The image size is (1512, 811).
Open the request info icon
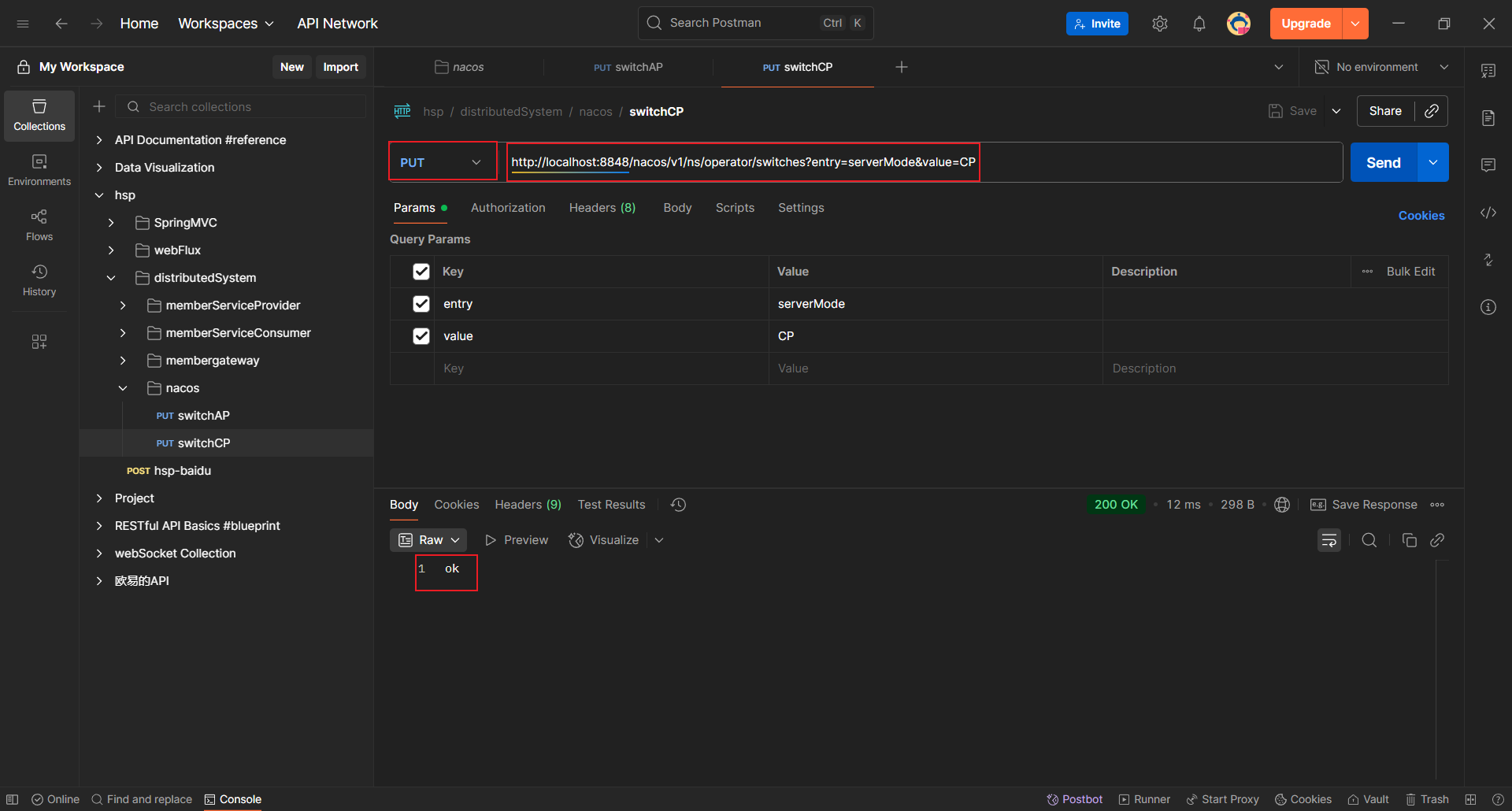[x=1488, y=307]
